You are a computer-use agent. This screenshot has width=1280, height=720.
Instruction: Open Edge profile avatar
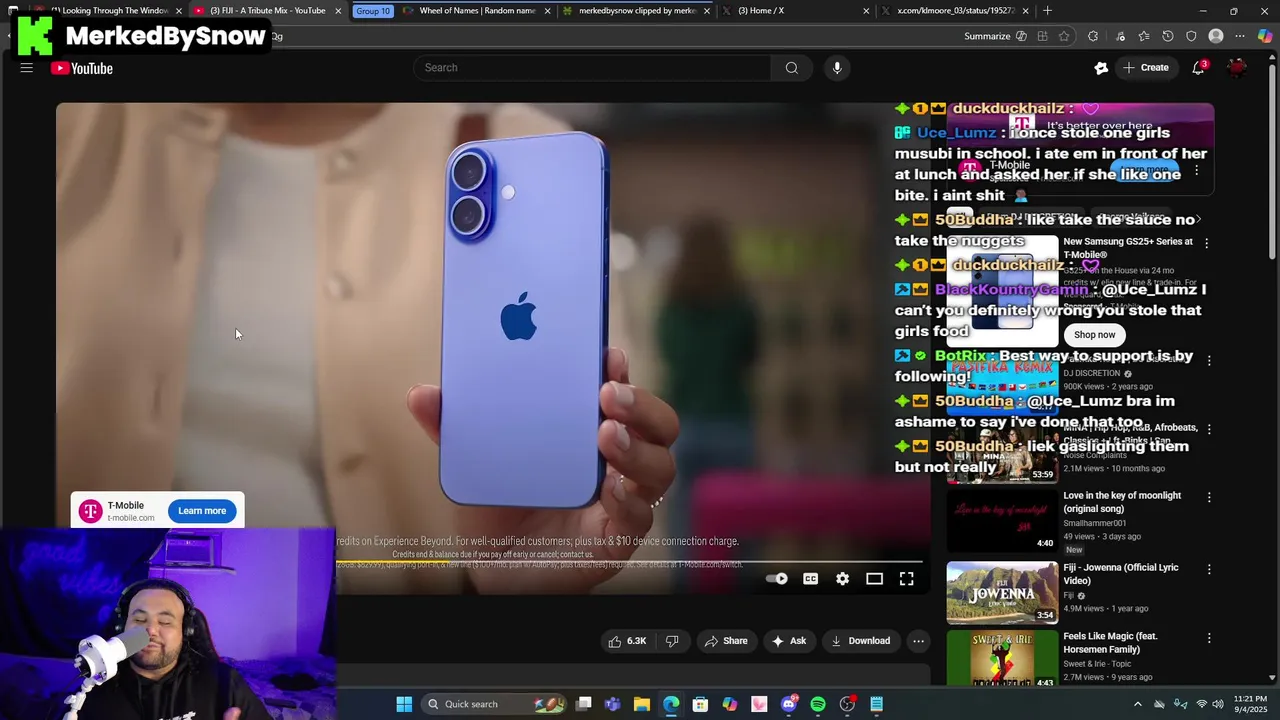point(1216,36)
